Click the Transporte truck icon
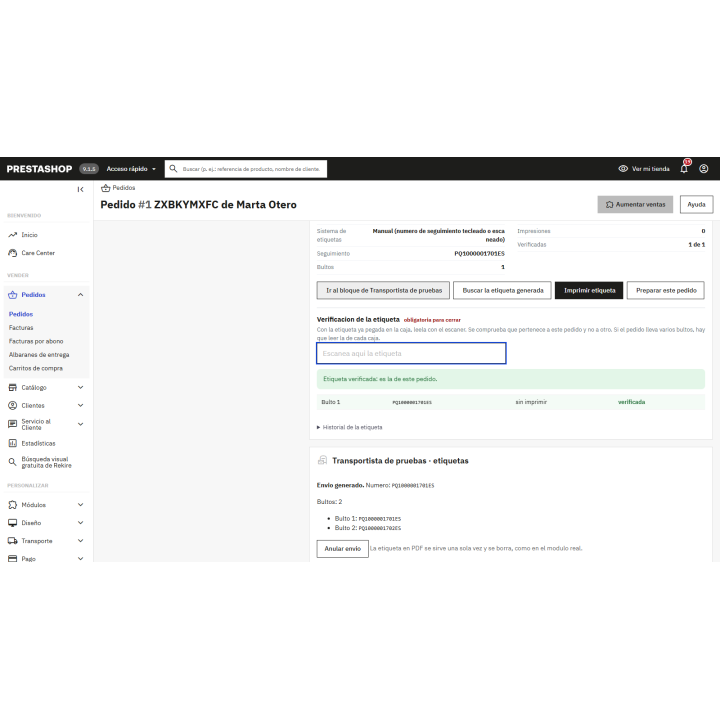This screenshot has width=720, height=720. click(12, 541)
